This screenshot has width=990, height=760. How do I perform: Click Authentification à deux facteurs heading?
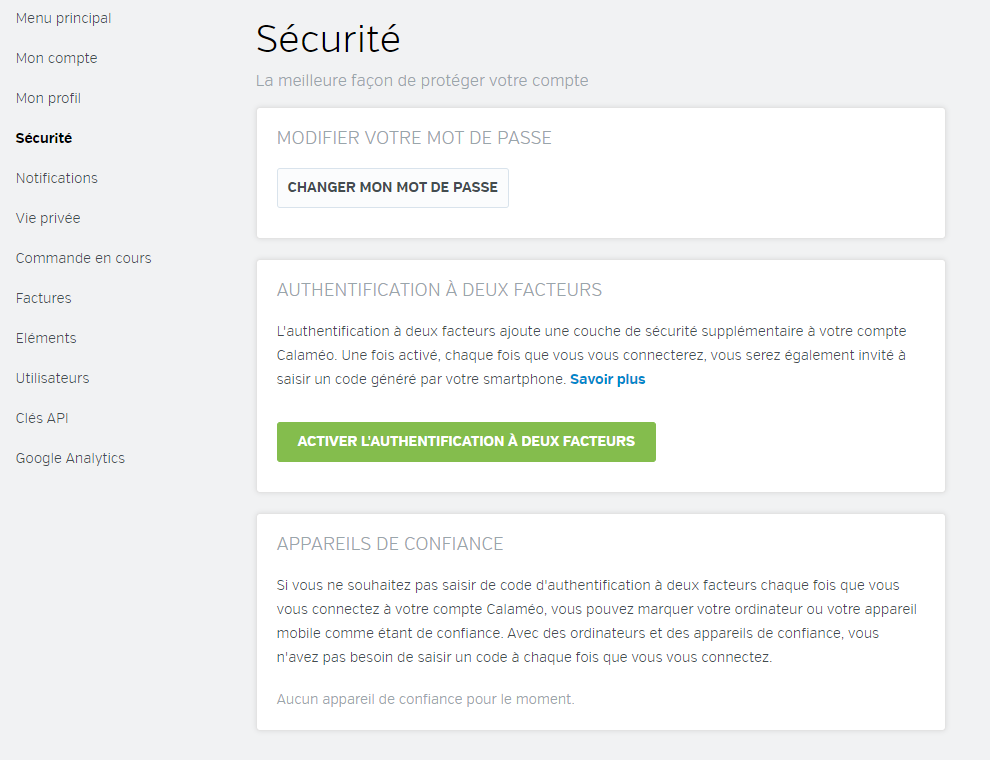pyautogui.click(x=439, y=290)
